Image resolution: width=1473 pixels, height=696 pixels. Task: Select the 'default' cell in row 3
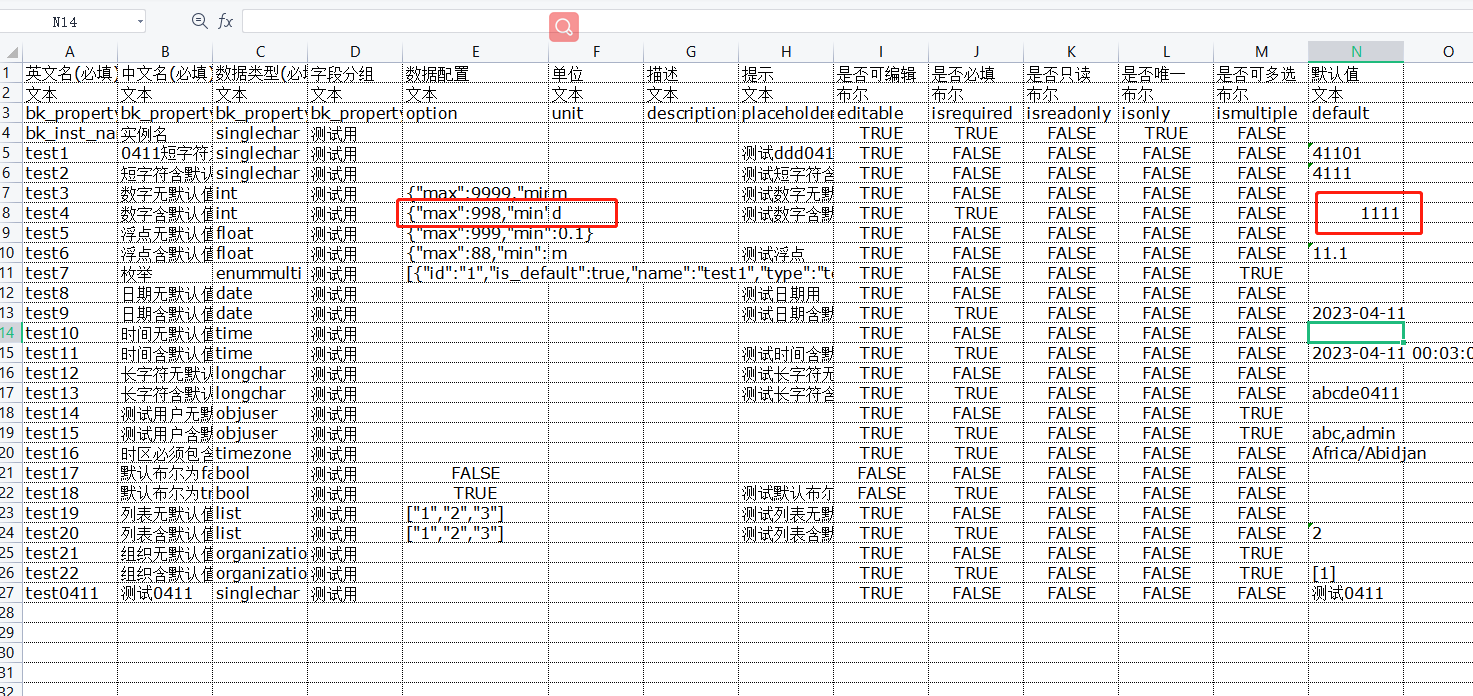point(1356,113)
